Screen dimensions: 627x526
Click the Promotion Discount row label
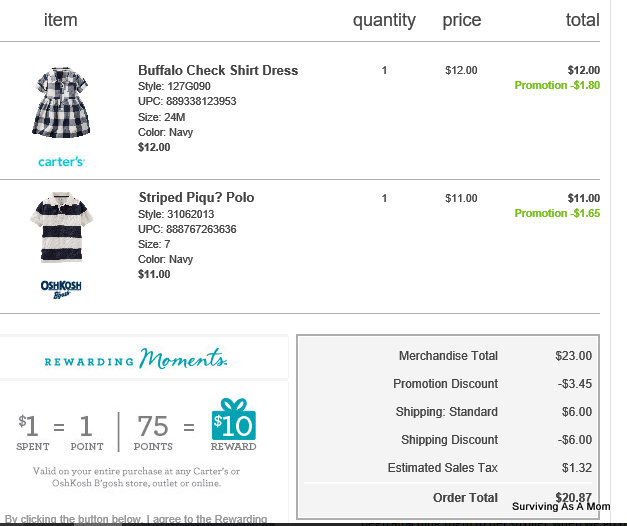click(445, 384)
